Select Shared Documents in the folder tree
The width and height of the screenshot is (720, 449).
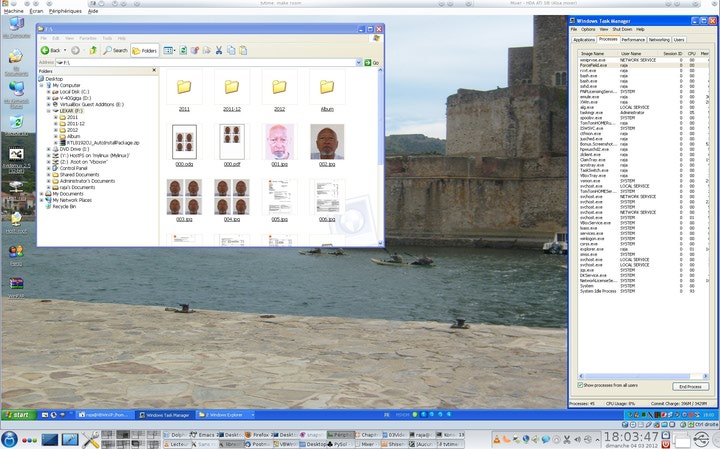79,175
